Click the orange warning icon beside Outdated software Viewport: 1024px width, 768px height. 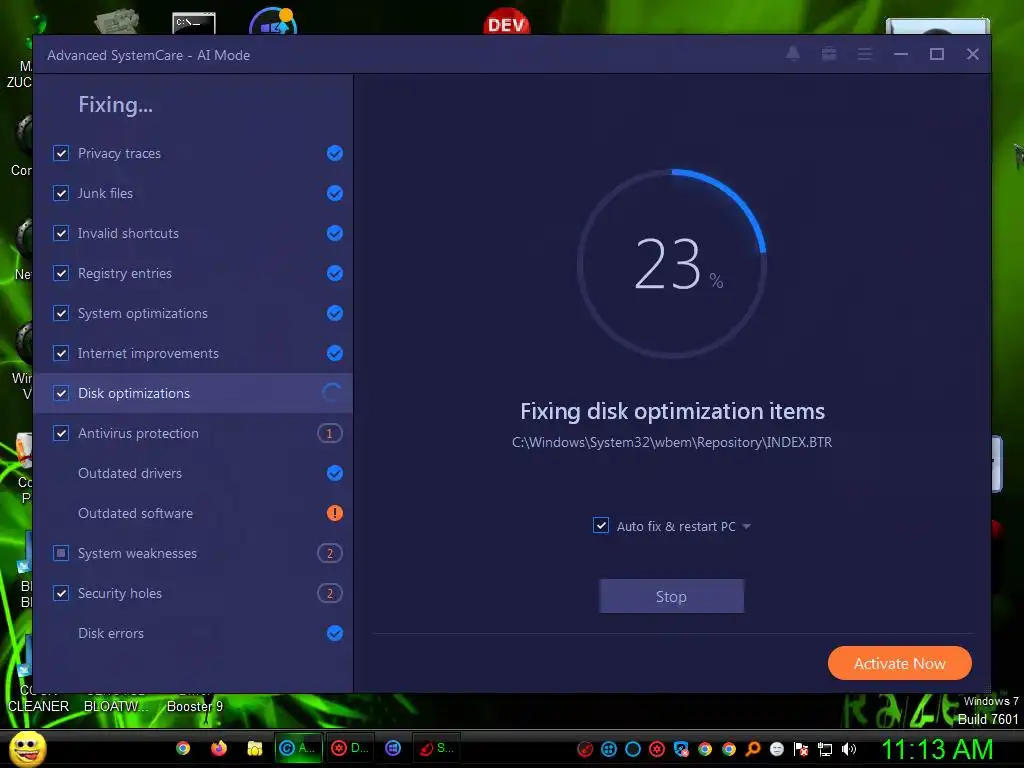tap(334, 513)
